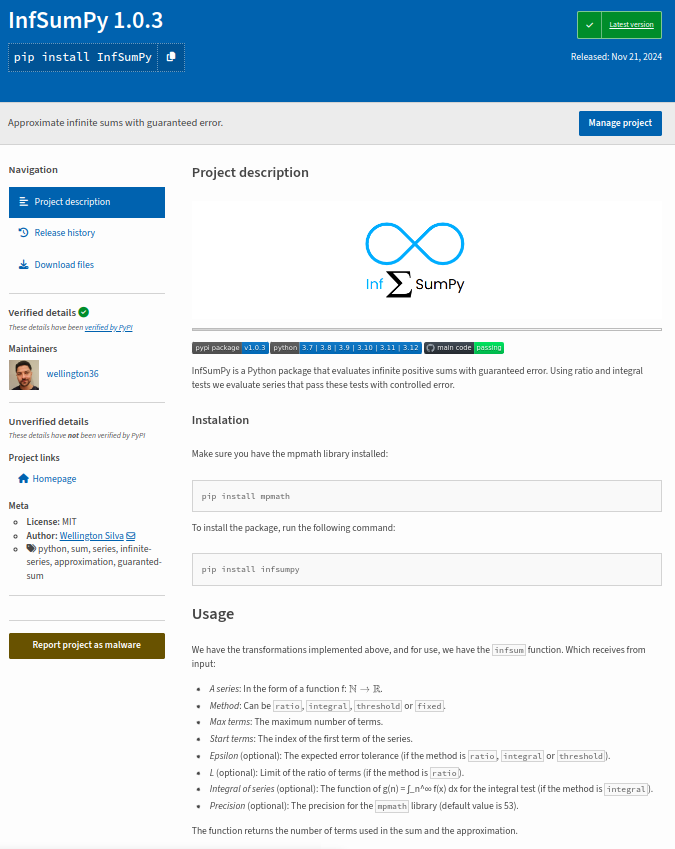The image size is (675, 849).
Task: Click the Download files arrow icon
Action: click(23, 265)
